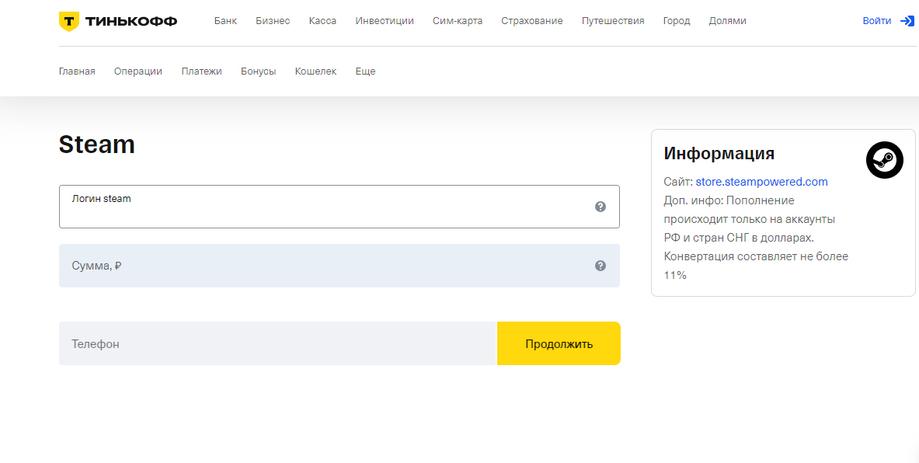Click the Tinkoff shield logo
The height and width of the screenshot is (463, 919).
69,22
